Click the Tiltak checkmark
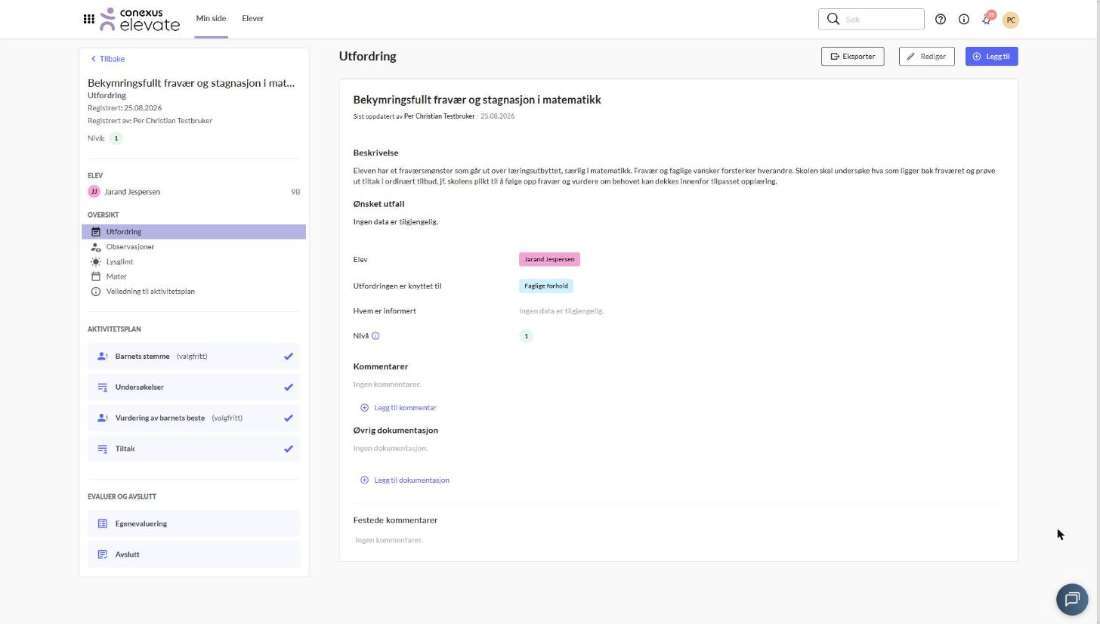Screen dimensions: 1100x624 coord(288,449)
